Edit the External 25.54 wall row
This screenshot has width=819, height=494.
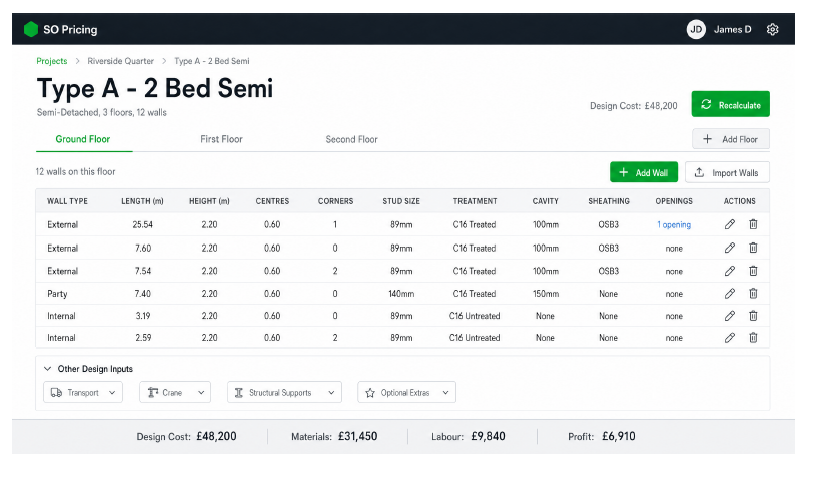coord(730,224)
